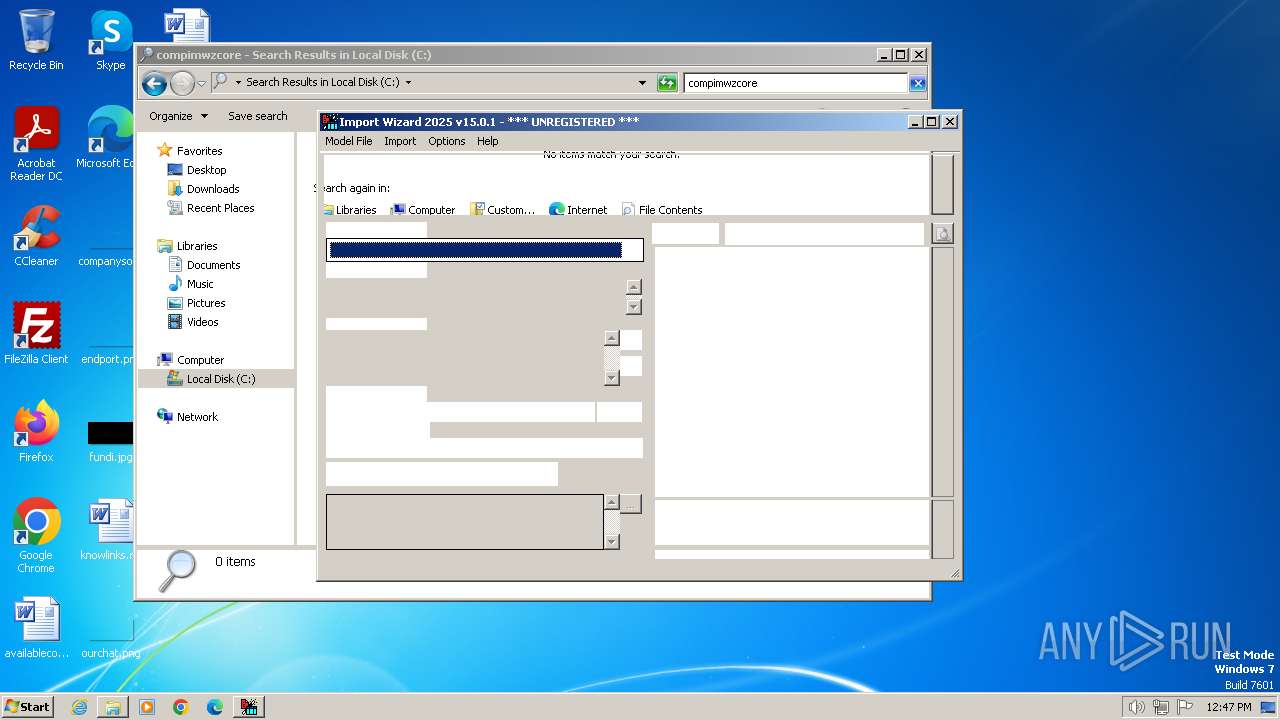Open knowlinks Word document icon

point(108,530)
